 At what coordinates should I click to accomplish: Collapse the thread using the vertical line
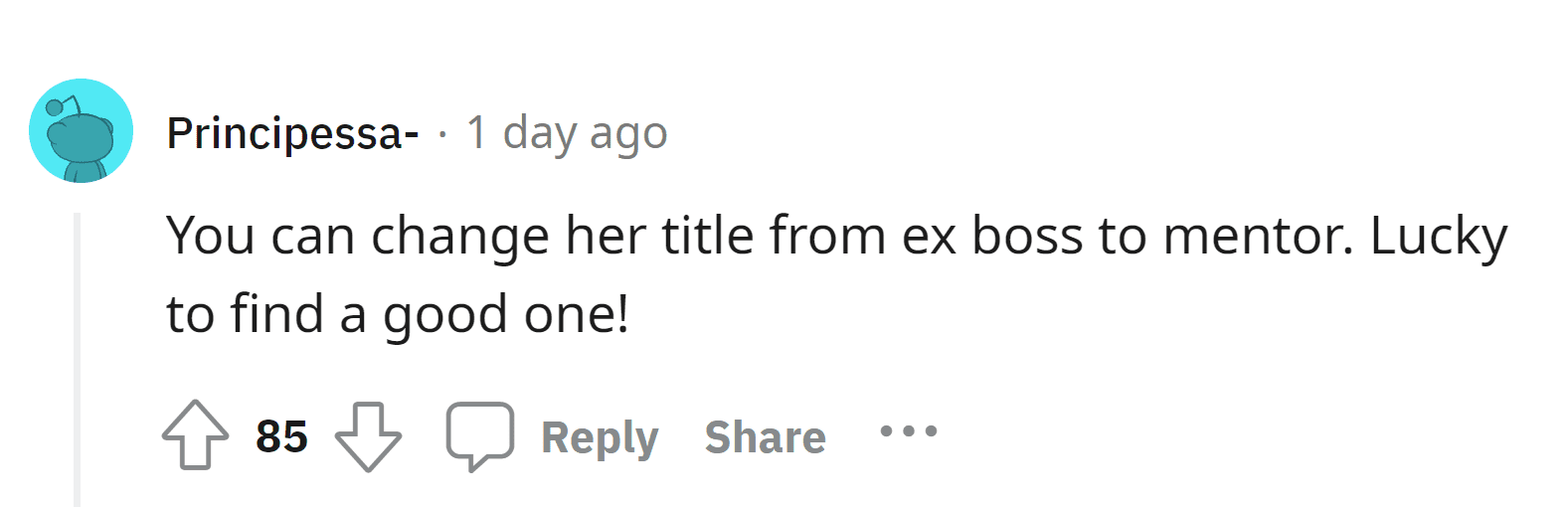(x=77, y=358)
